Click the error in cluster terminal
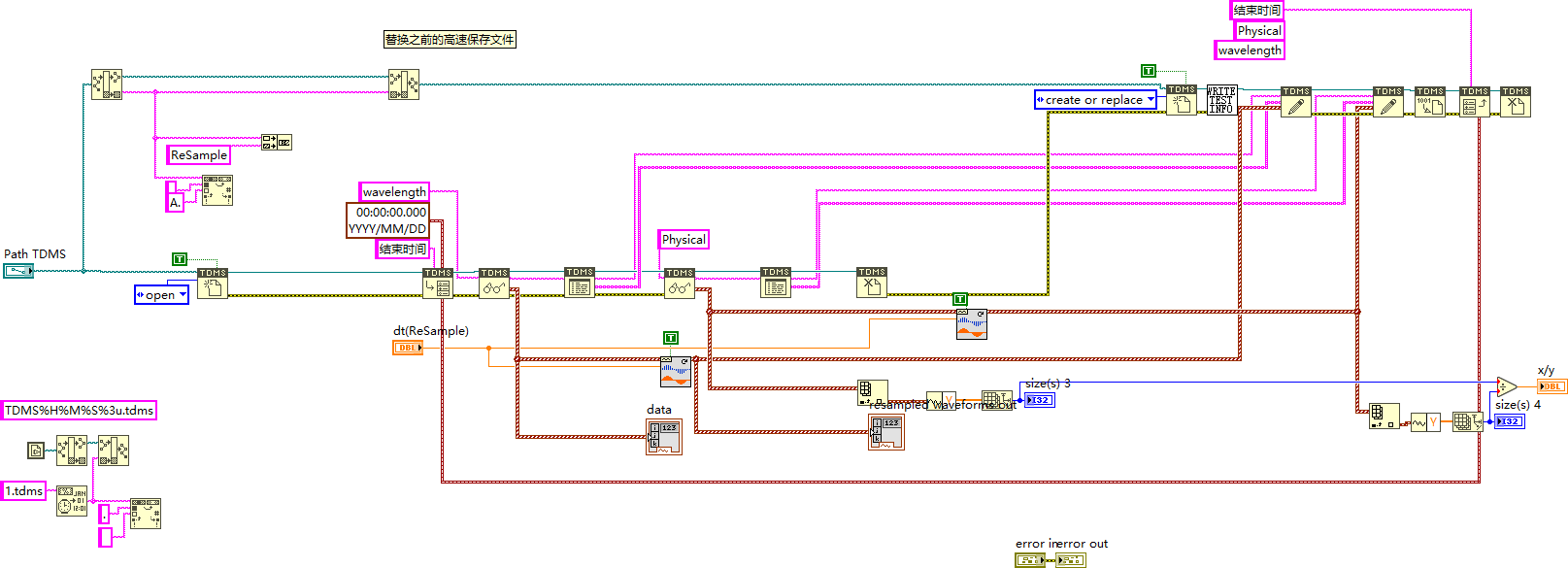 (x=1030, y=560)
